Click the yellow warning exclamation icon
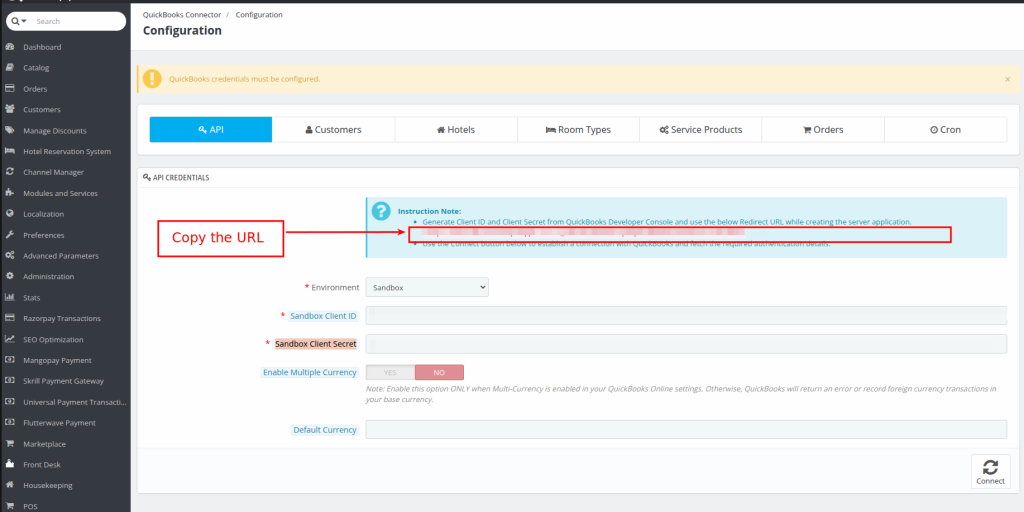 [x=152, y=79]
